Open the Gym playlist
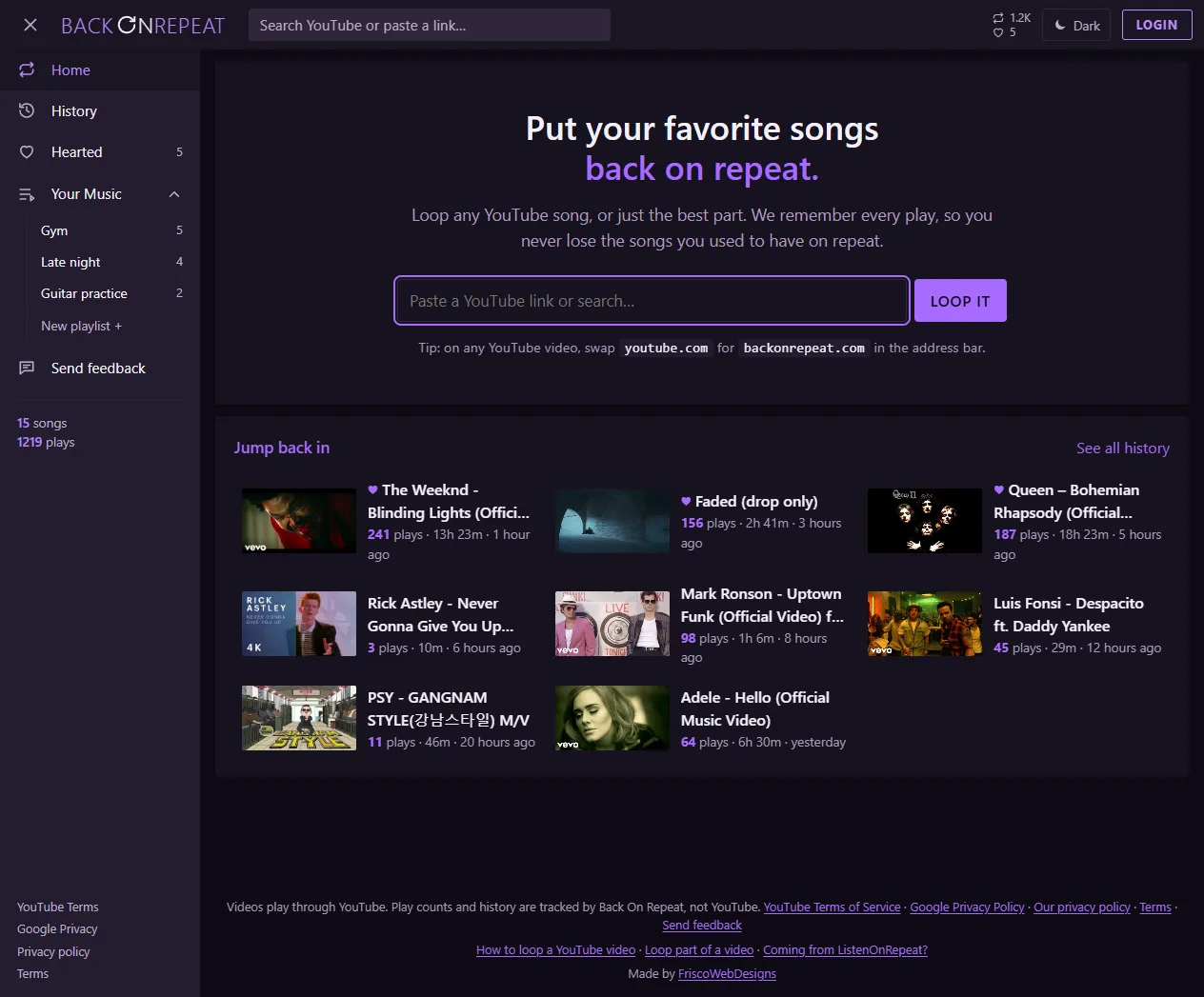Screen dimensions: 1204x997 [x=111, y=230]
